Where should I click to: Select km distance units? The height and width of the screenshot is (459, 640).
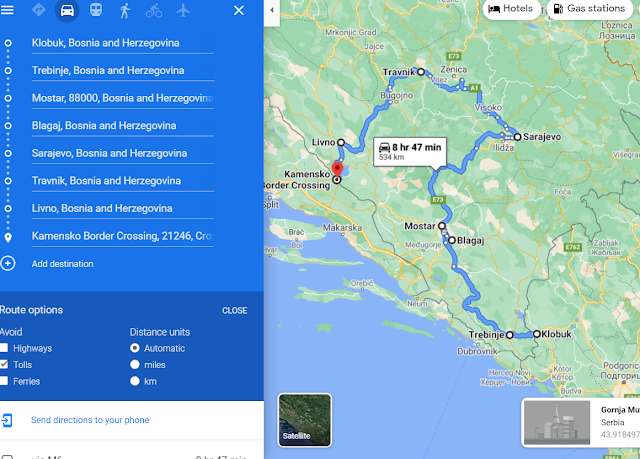pyautogui.click(x=135, y=381)
